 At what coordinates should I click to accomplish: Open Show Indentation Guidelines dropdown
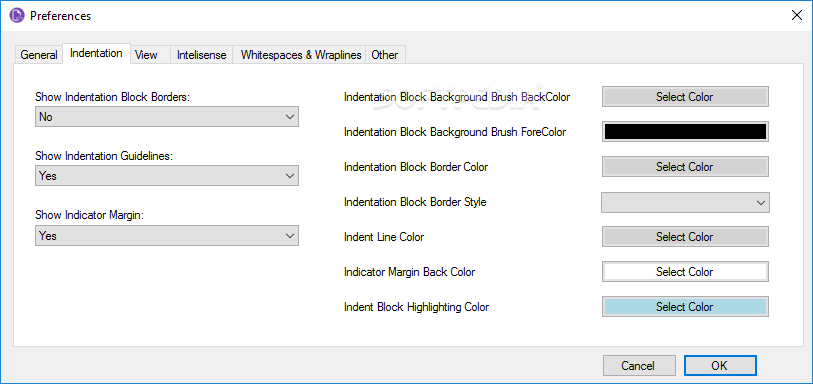point(167,176)
